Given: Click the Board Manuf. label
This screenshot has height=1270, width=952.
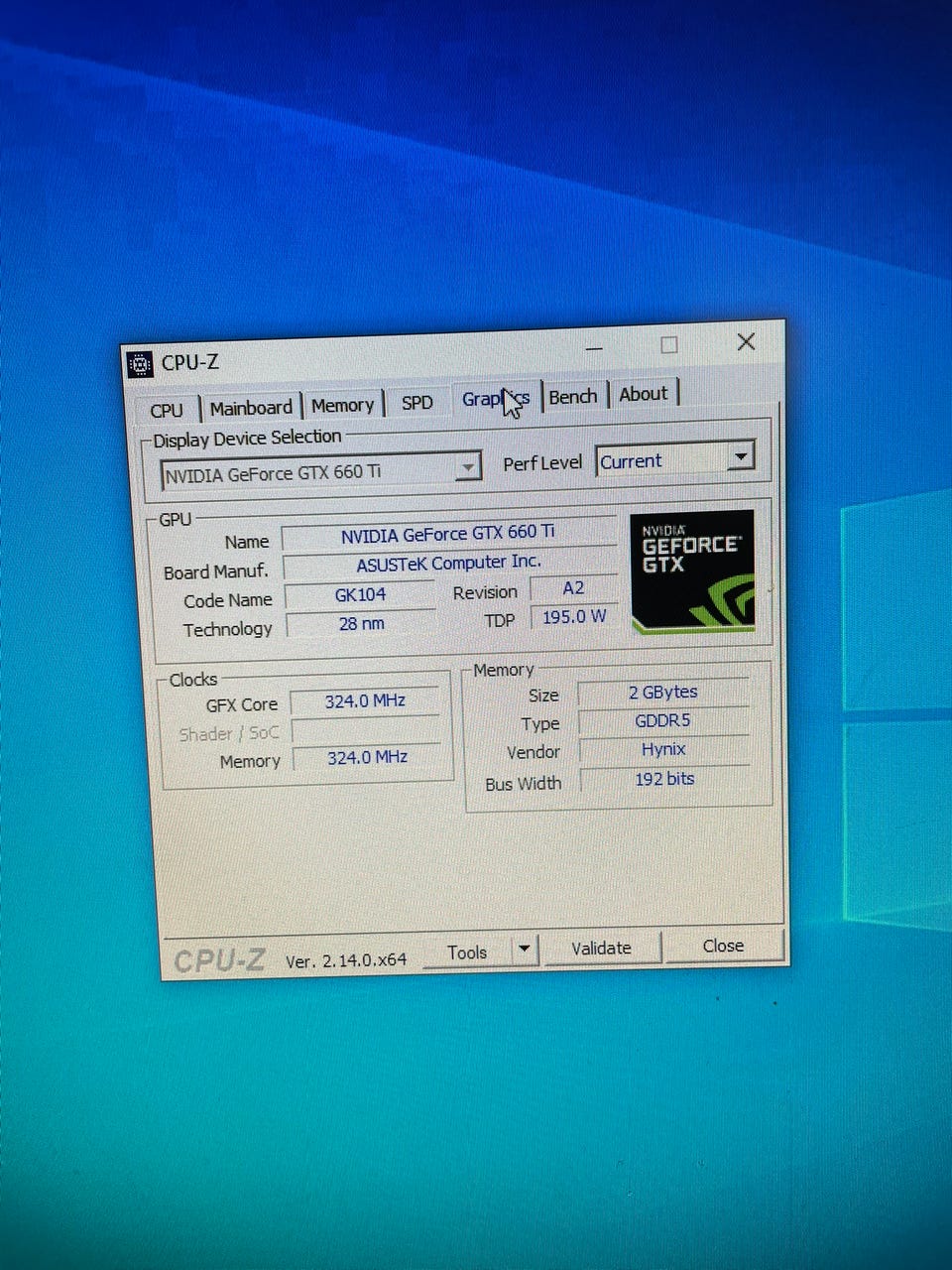Looking at the screenshot, I should tap(216, 571).
